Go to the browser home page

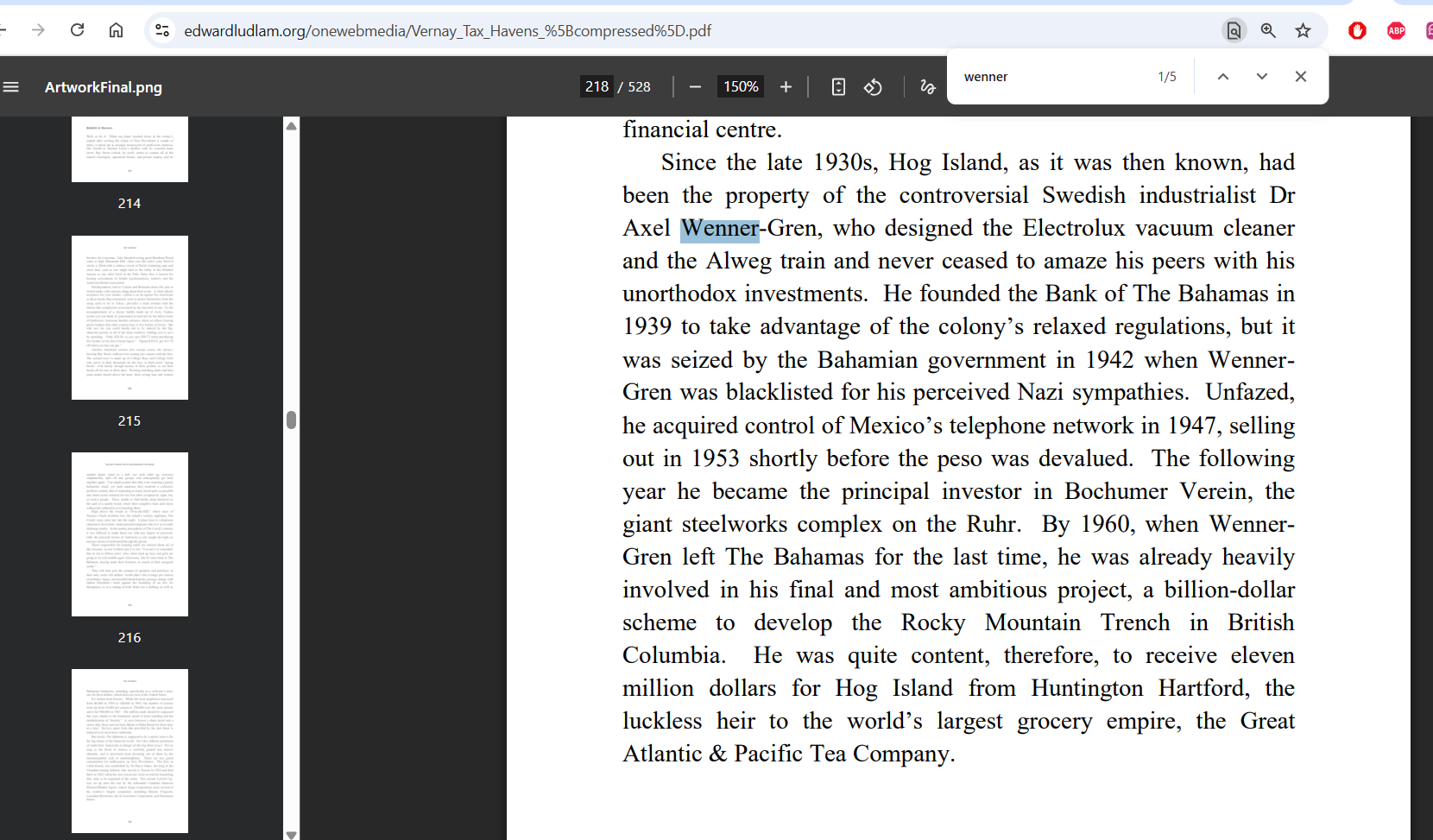(x=116, y=30)
